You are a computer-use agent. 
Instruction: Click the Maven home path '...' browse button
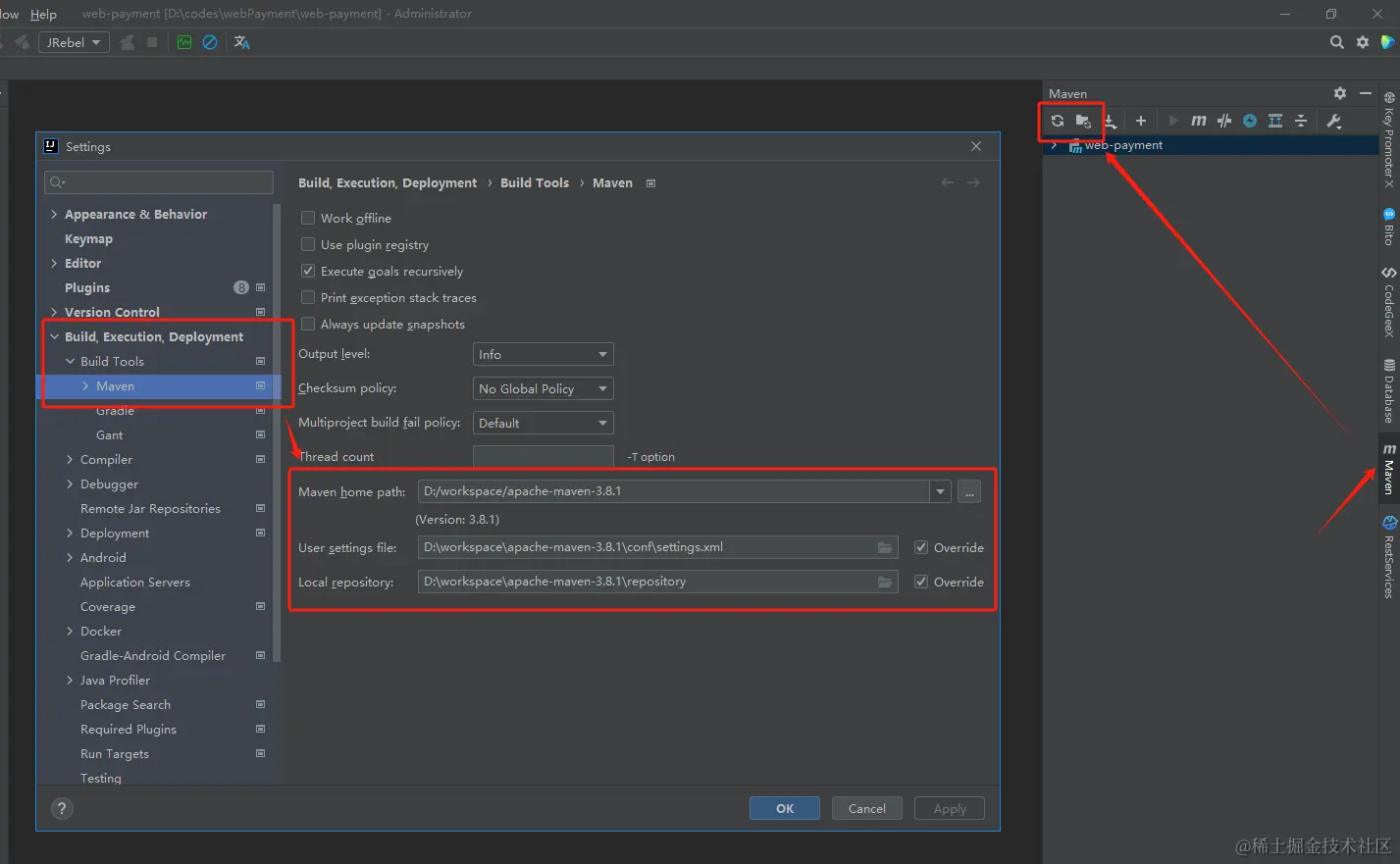[969, 491]
